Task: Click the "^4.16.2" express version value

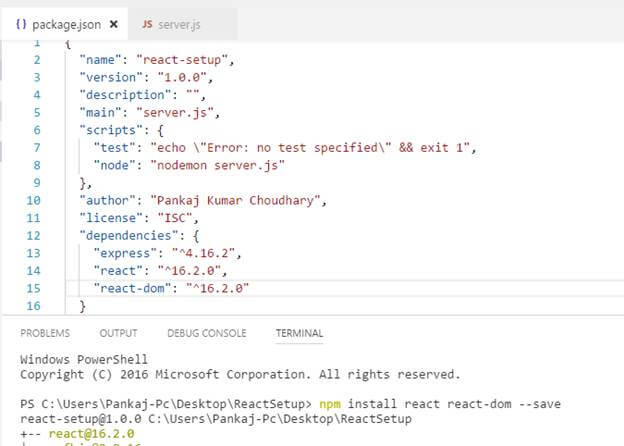Action: point(204,253)
